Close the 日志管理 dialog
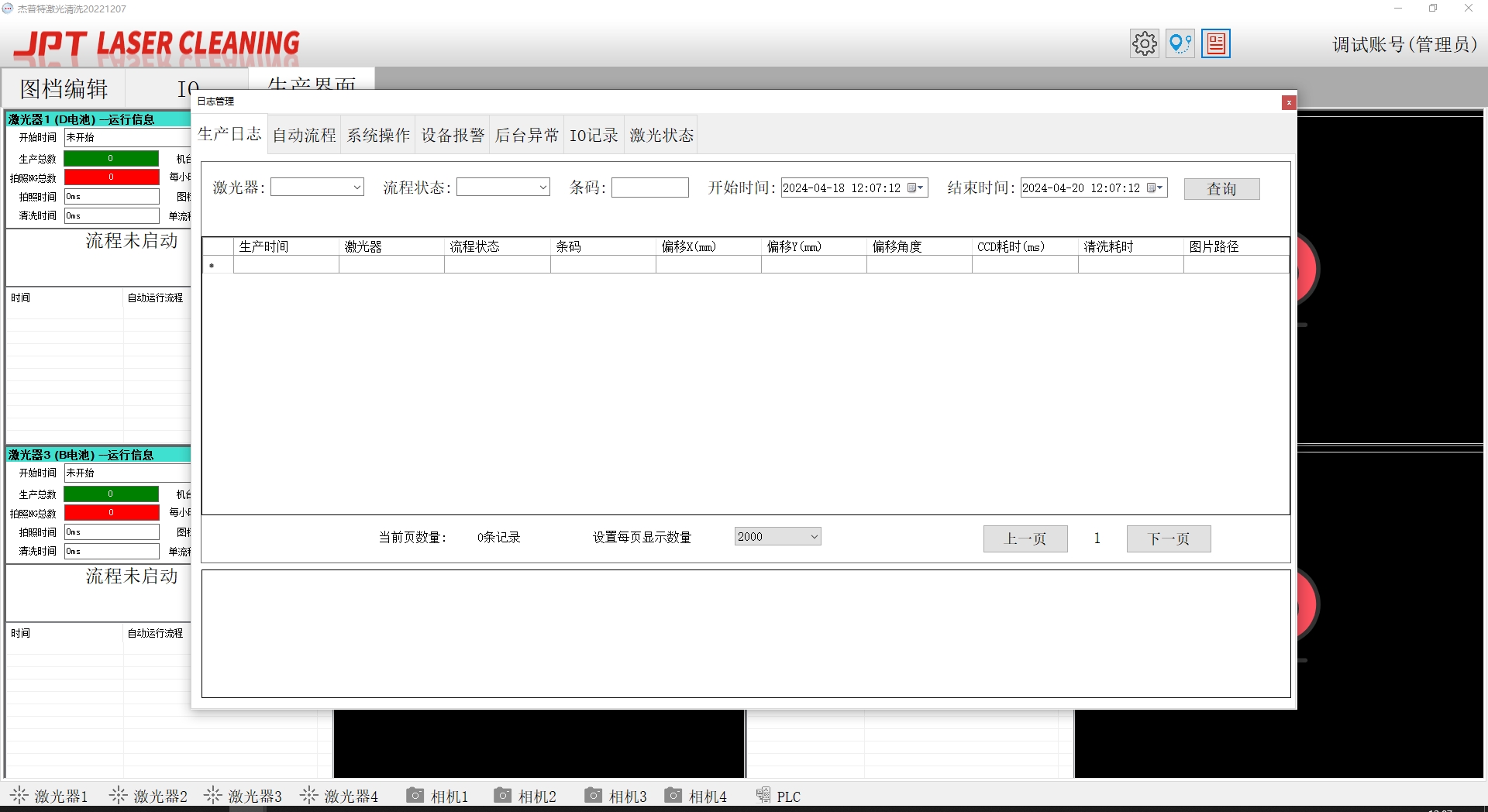This screenshot has width=1488, height=812. (1289, 102)
